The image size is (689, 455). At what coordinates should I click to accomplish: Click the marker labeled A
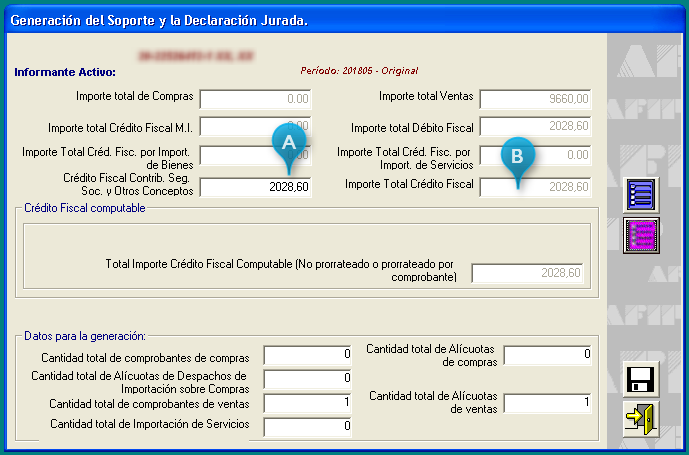coord(288,143)
